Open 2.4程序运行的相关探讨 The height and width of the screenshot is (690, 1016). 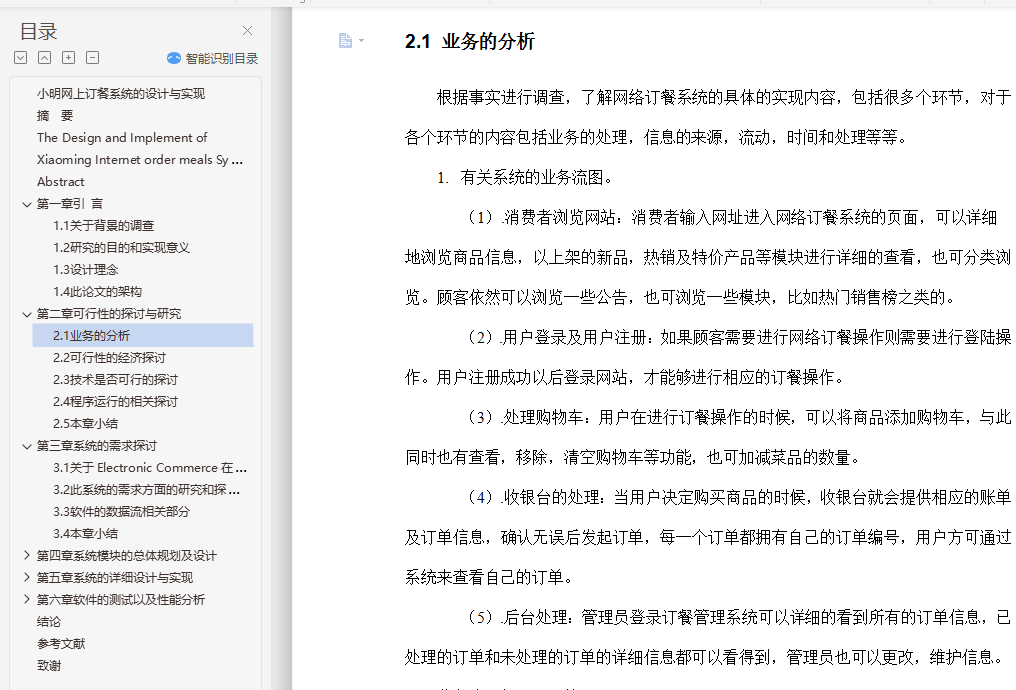[x=115, y=402]
